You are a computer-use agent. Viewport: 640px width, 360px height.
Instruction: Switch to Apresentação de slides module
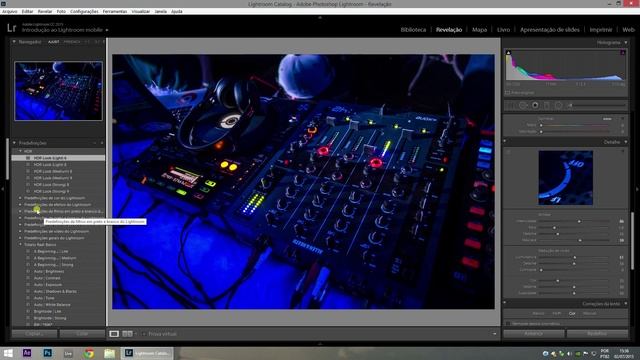tap(549, 30)
